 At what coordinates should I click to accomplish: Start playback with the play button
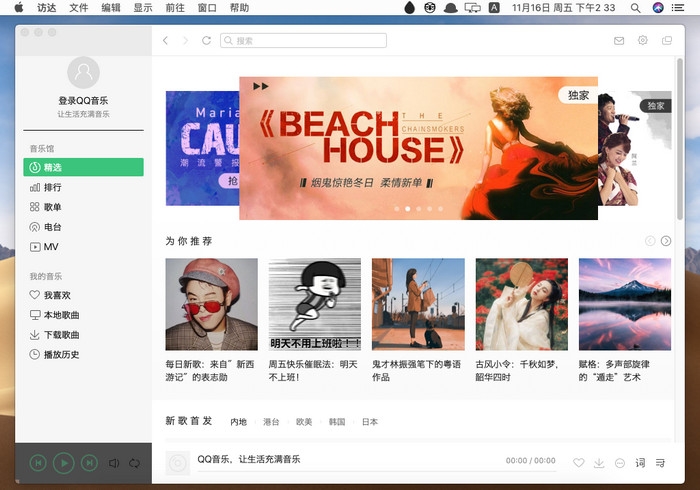coord(64,463)
